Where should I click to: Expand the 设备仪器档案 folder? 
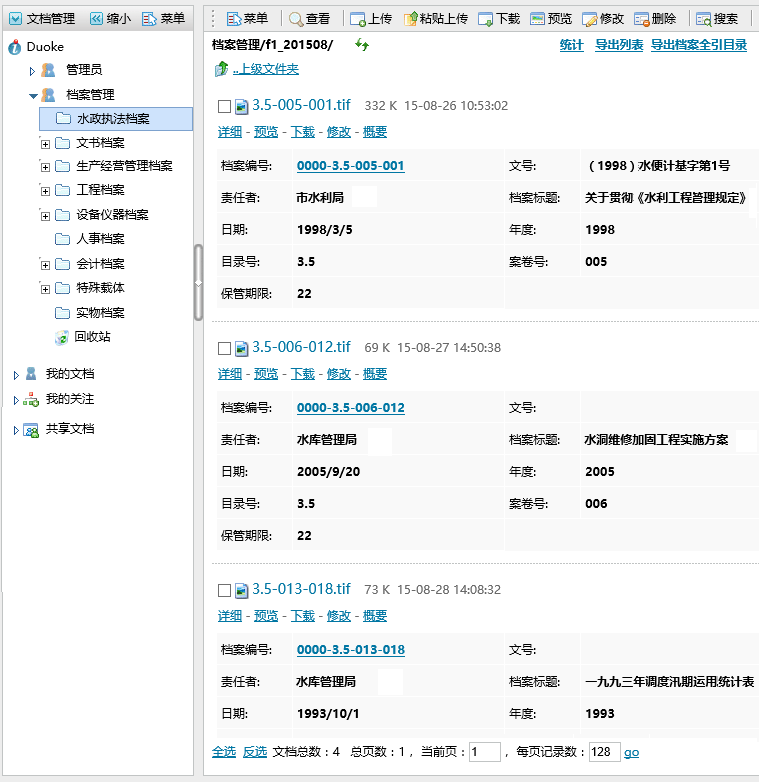click(x=45, y=216)
